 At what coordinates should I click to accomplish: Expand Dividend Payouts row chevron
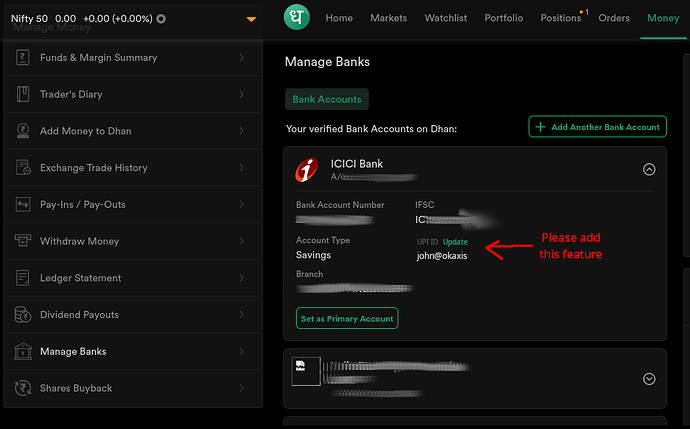(x=242, y=315)
